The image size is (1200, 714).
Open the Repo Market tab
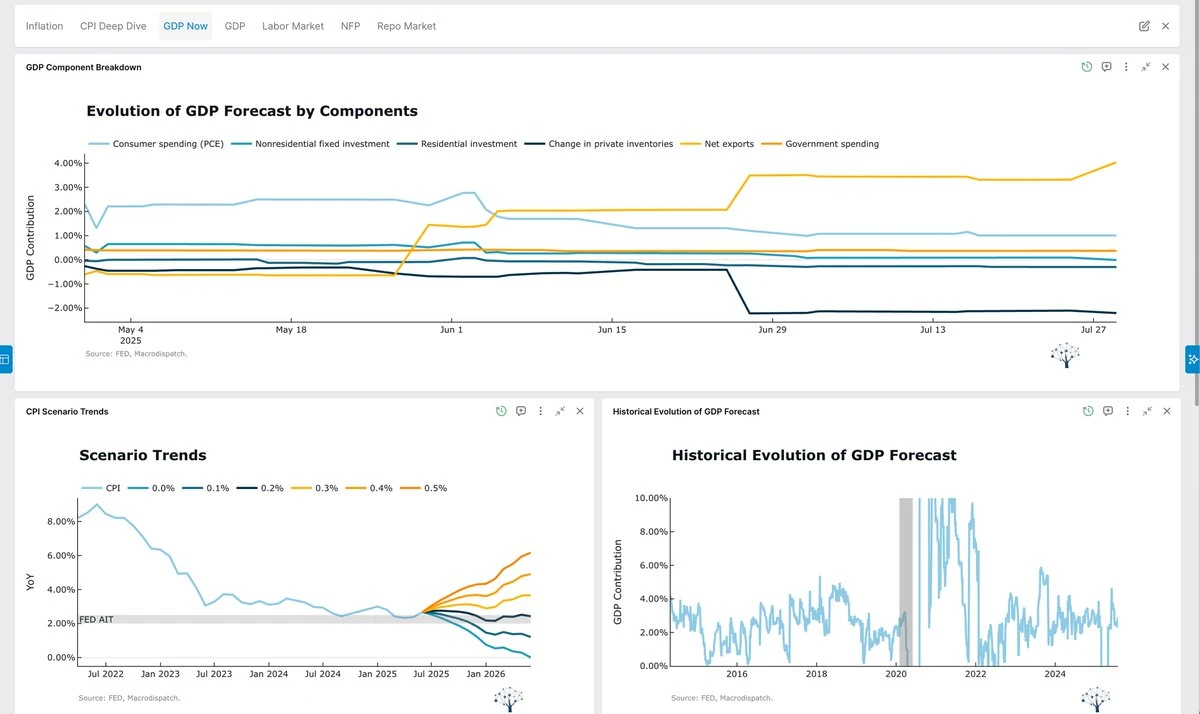pyautogui.click(x=406, y=26)
